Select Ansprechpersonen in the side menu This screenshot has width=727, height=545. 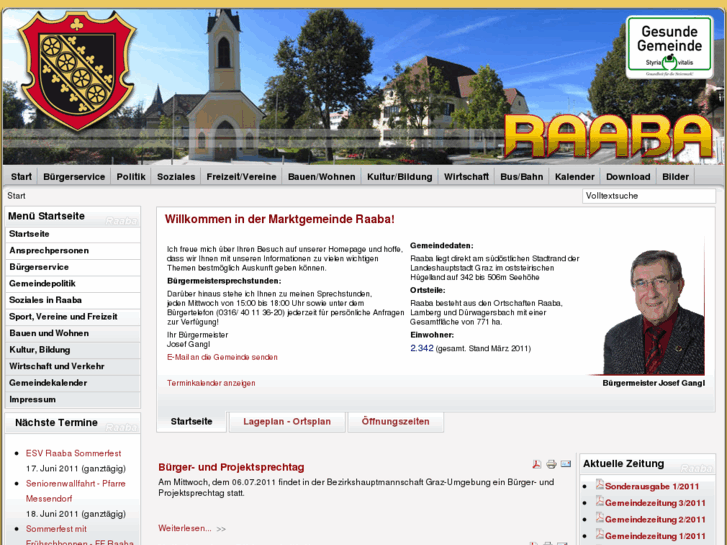click(x=73, y=251)
